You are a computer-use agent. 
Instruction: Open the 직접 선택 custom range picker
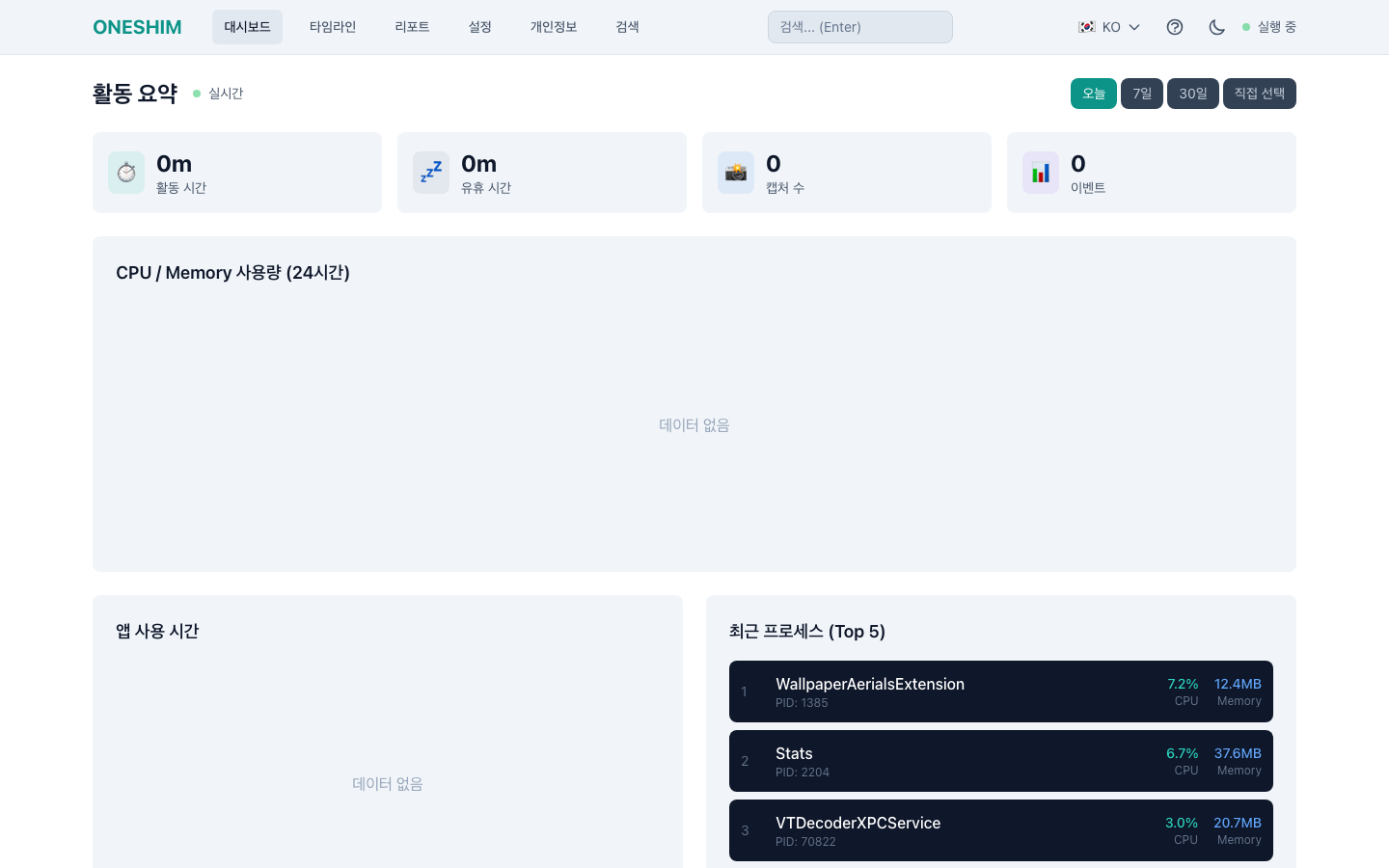1259,94
